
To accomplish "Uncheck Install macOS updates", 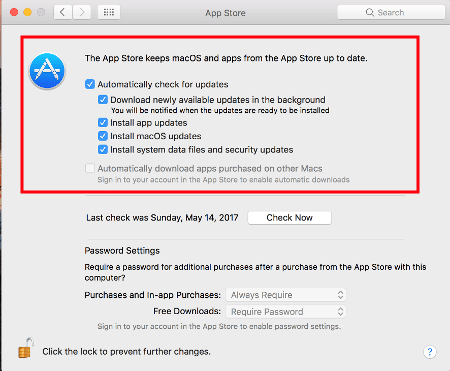I will (x=103, y=136).
